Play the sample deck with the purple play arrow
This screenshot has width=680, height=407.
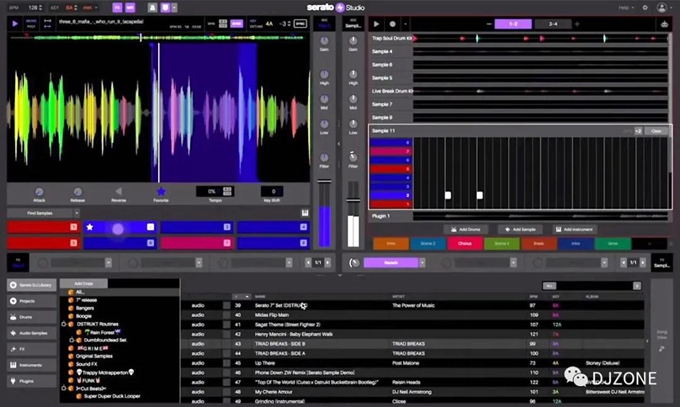pyautogui.click(x=15, y=24)
